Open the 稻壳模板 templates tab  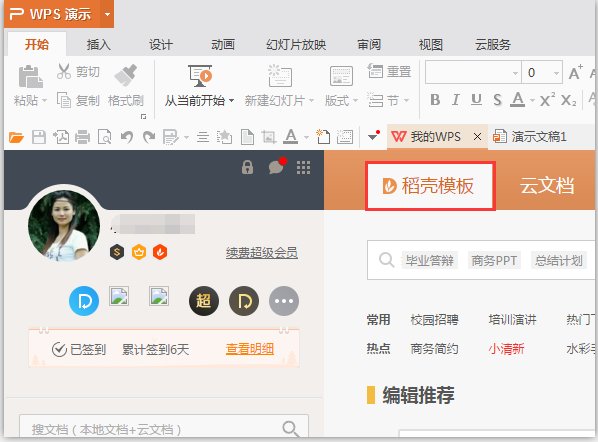tap(430, 186)
